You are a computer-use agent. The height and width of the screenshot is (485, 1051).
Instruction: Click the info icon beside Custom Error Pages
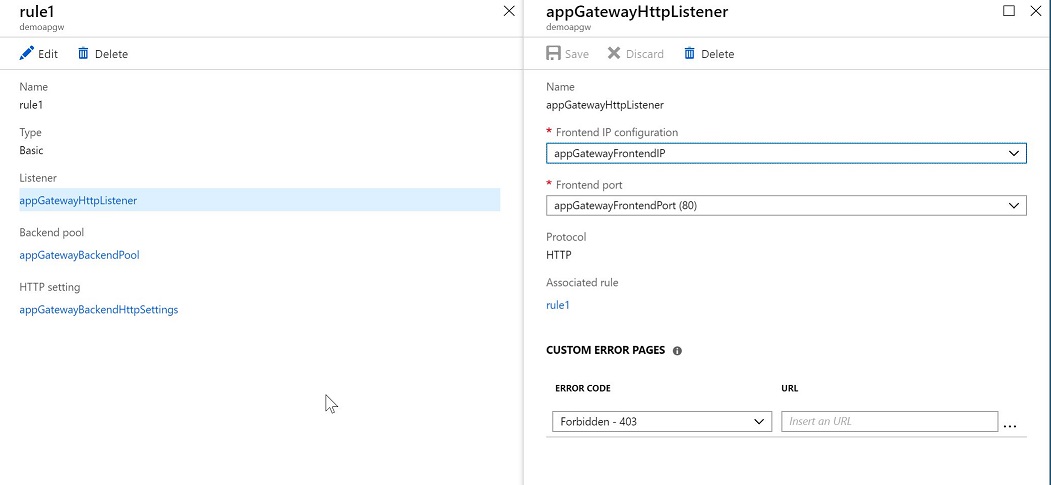point(677,350)
